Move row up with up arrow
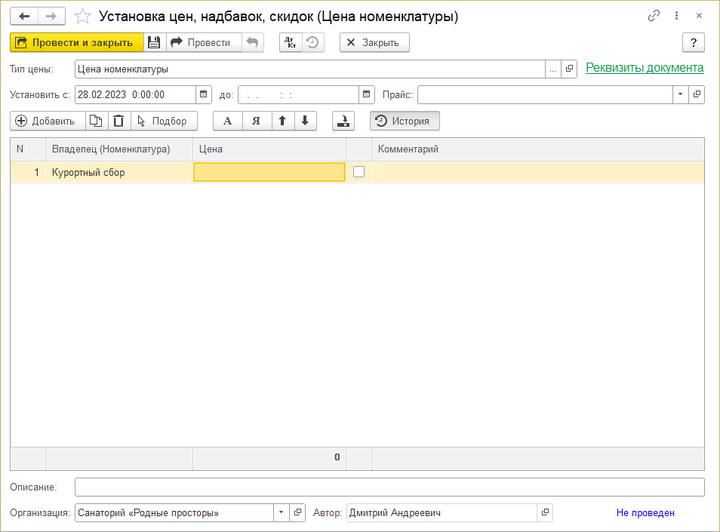The height and width of the screenshot is (532, 720). (282, 121)
